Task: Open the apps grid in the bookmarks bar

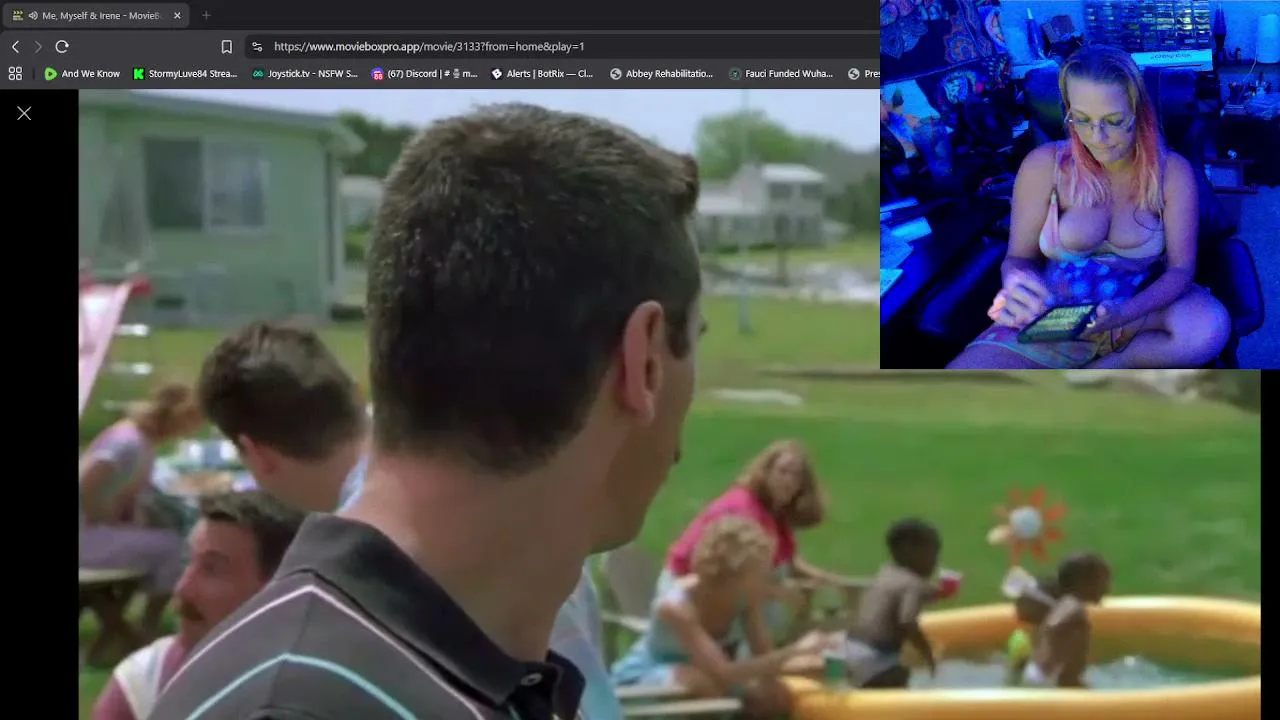Action: (x=15, y=74)
